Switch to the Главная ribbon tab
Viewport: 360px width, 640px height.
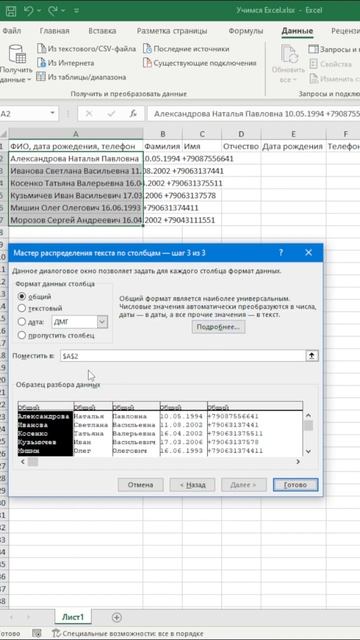pos(54,31)
